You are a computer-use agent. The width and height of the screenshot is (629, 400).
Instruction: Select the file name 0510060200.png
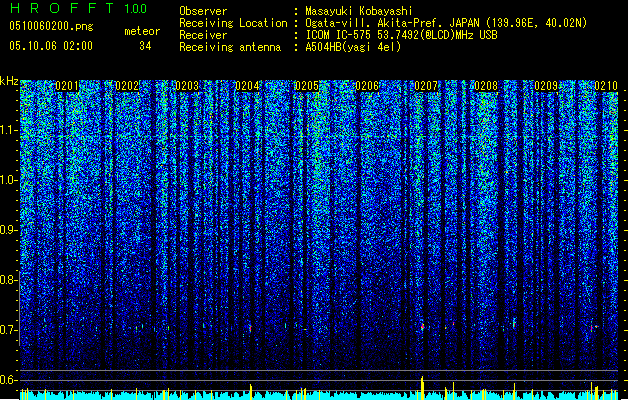(51, 26)
